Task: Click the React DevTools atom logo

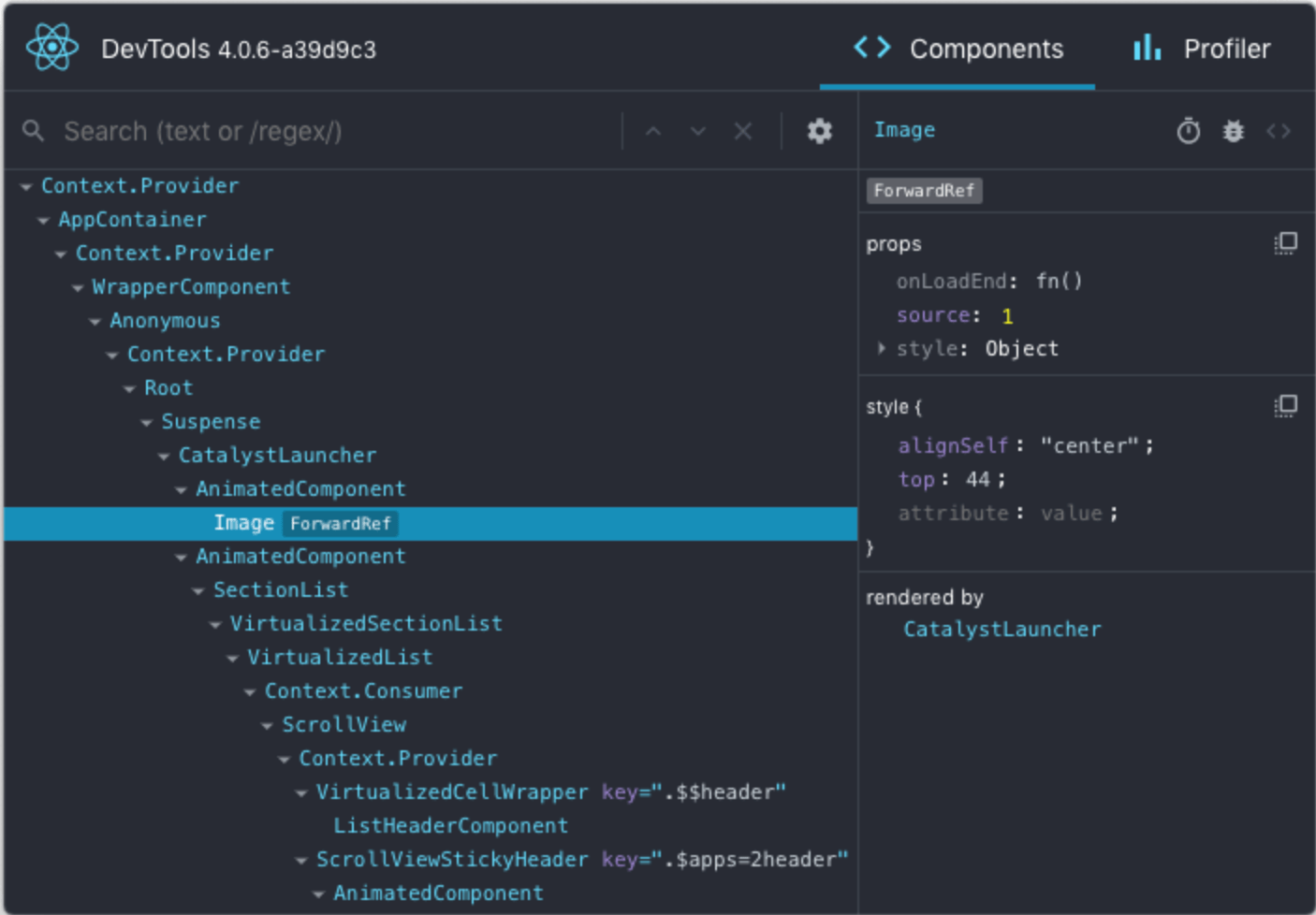Action: click(x=52, y=47)
